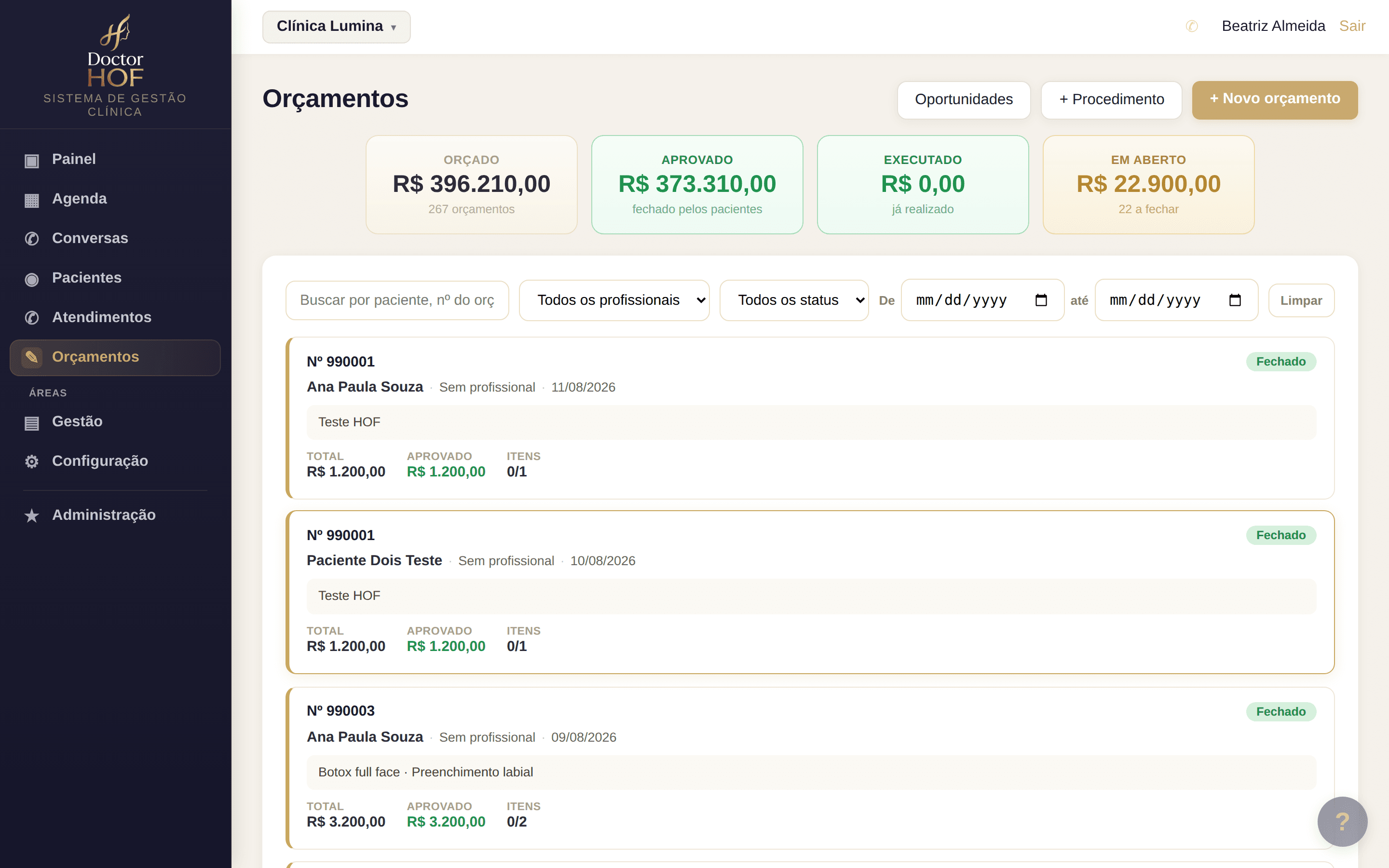The height and width of the screenshot is (868, 1389).
Task: Click the phone icon beside Beatriz Almeida
Action: click(x=1192, y=27)
